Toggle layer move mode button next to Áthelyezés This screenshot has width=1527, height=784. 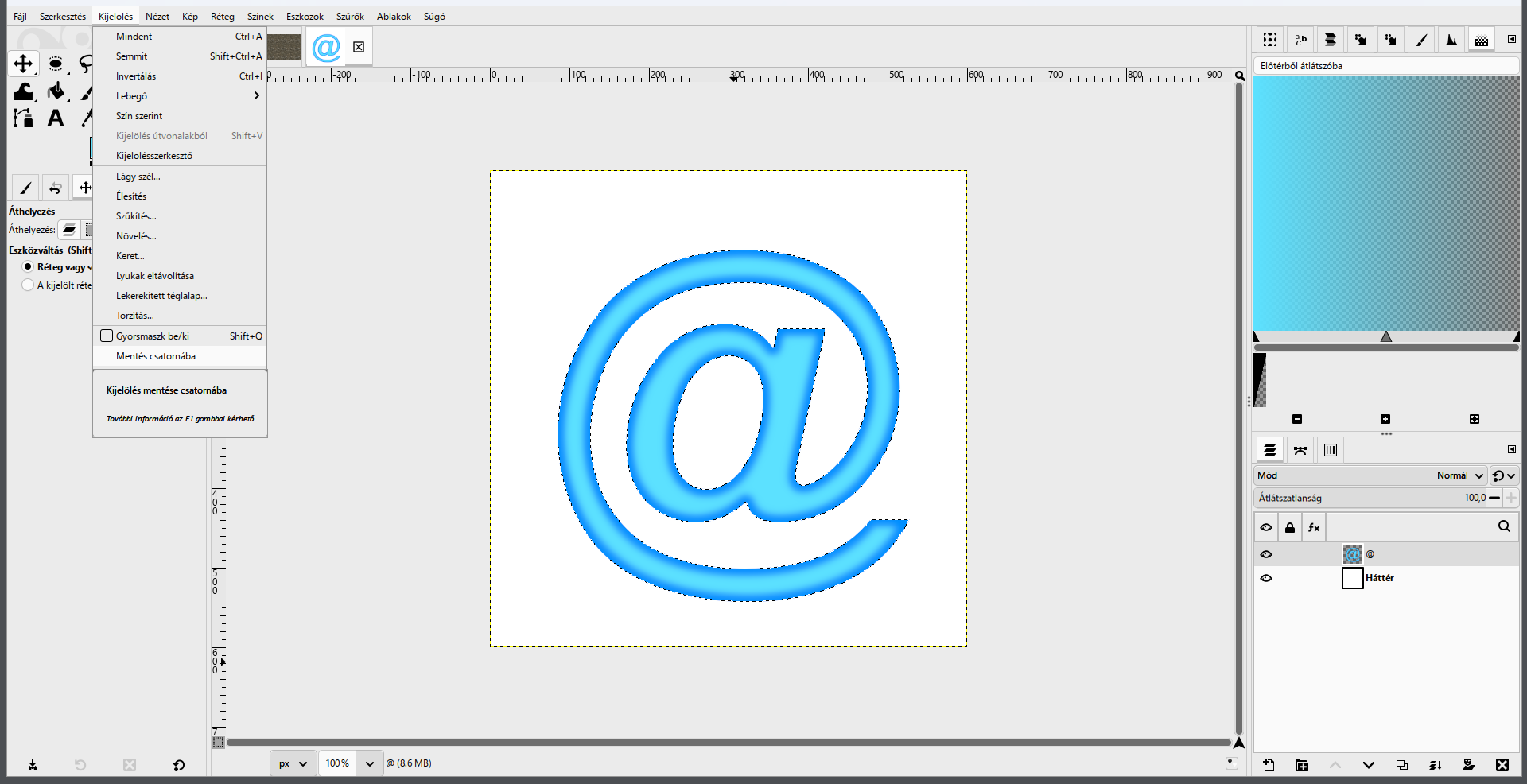click(69, 230)
